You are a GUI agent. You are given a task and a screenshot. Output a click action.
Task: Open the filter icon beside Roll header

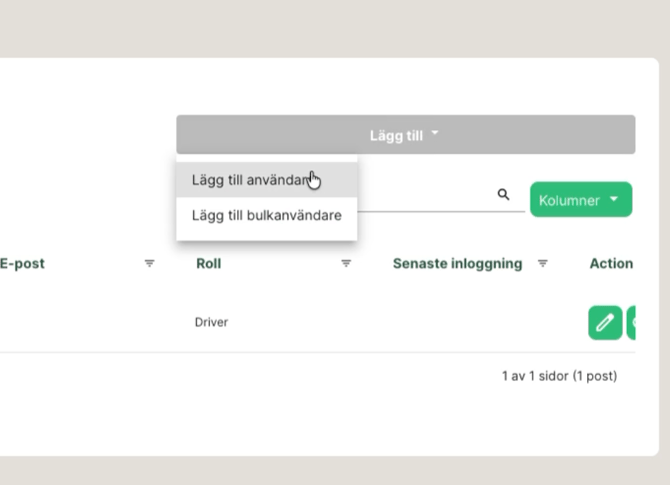pos(346,264)
